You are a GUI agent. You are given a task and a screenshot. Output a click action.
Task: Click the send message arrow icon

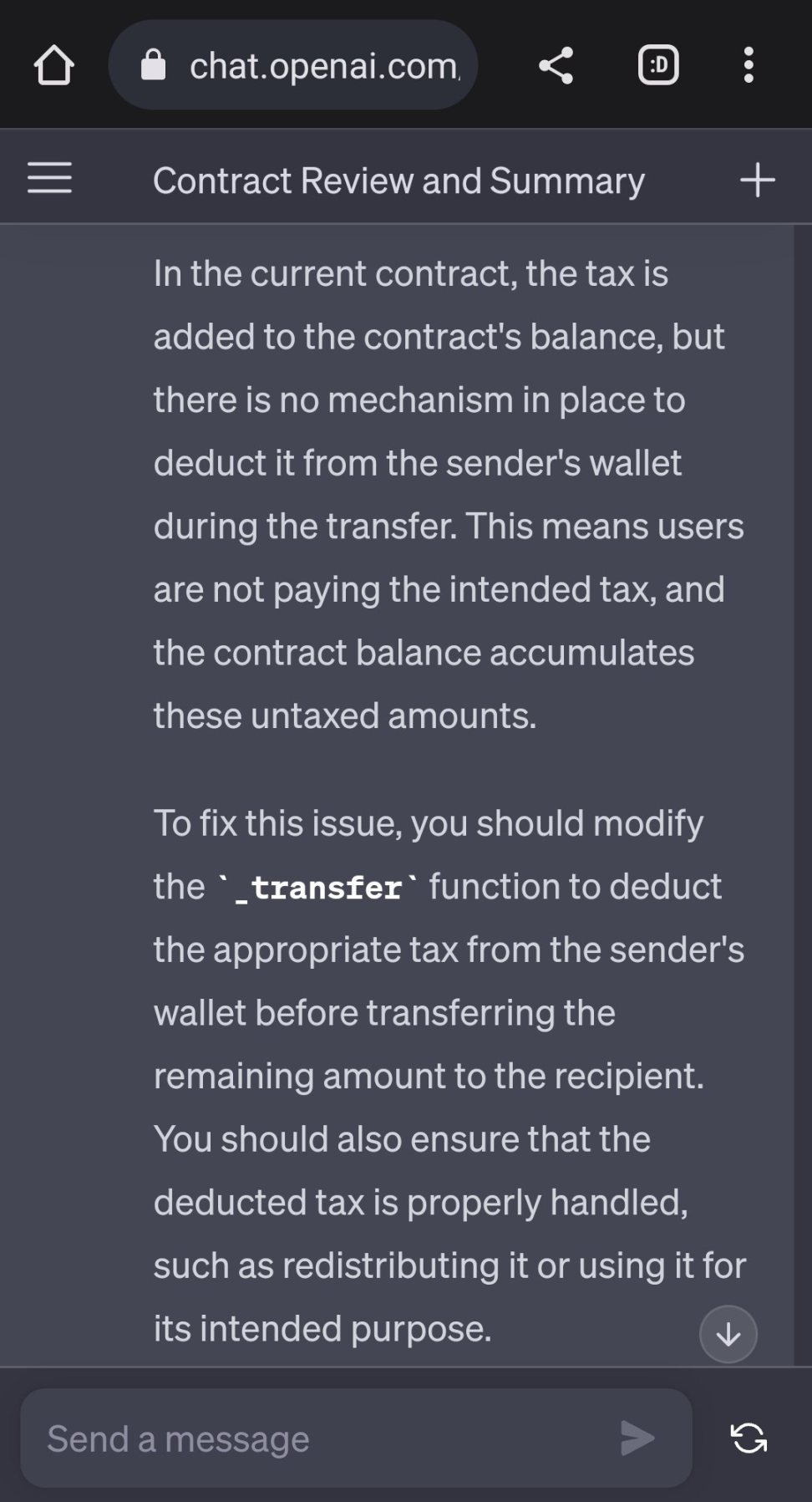click(x=638, y=1438)
